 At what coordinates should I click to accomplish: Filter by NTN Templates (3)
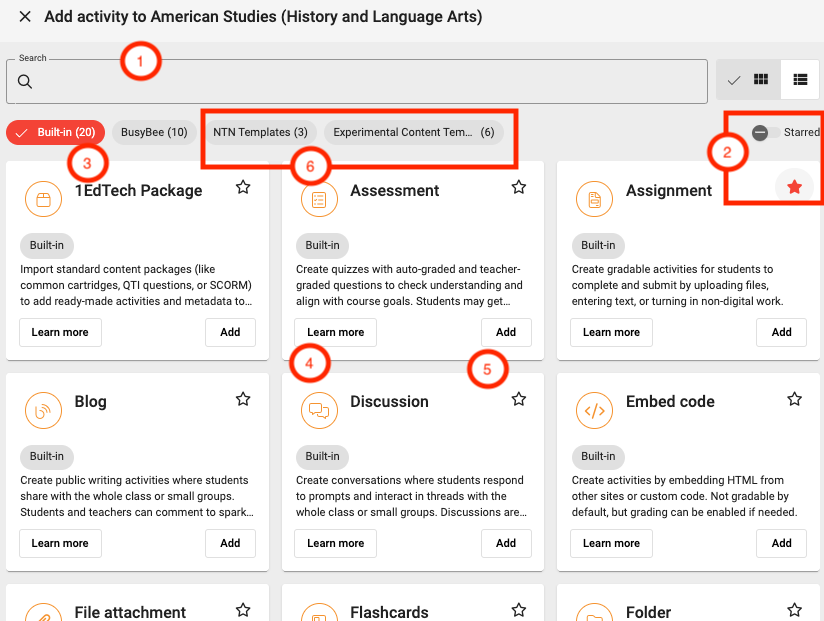click(260, 132)
